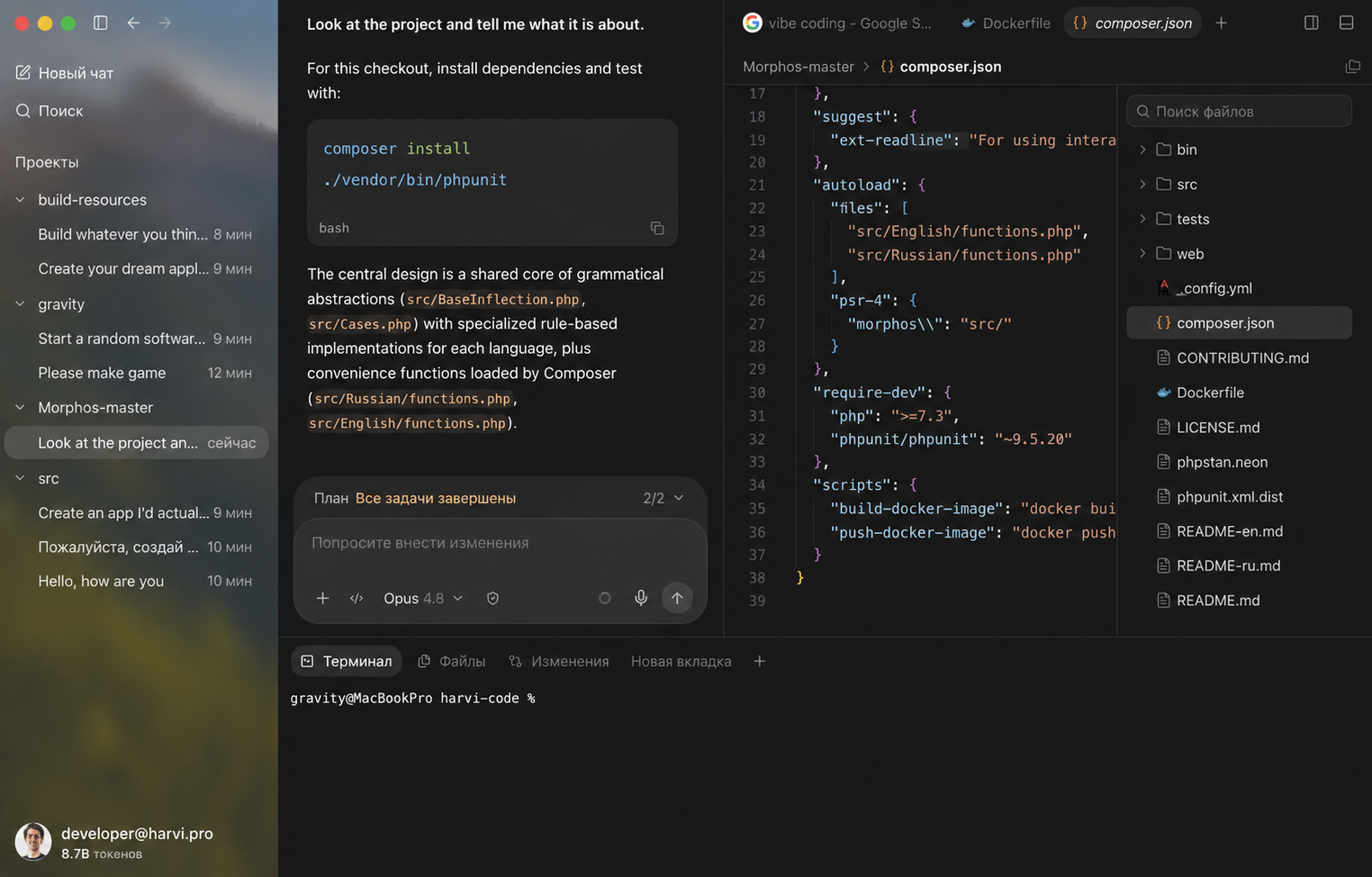Copy file path icon near breadcrumb
This screenshot has width=1372, height=877.
(1352, 67)
